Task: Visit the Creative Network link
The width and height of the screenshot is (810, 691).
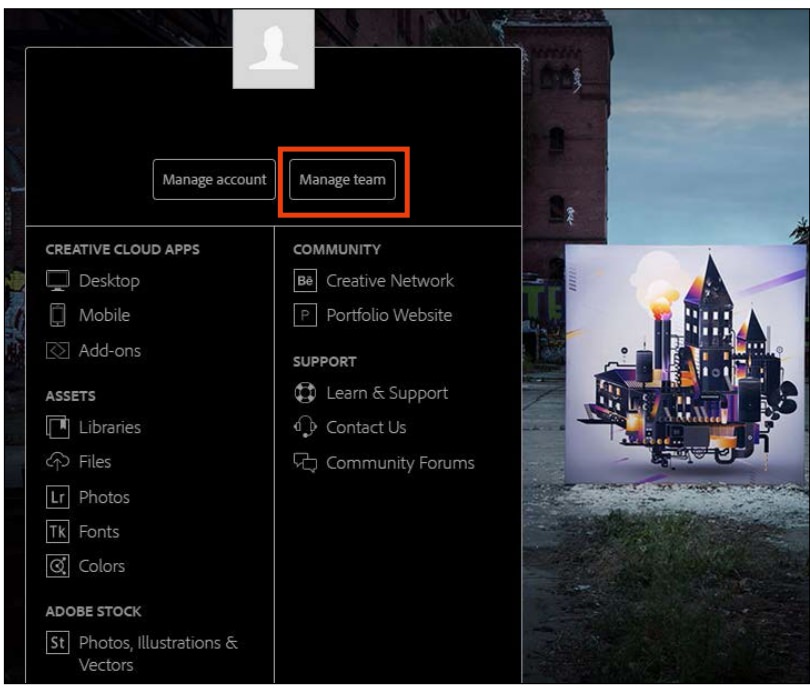Action: tap(390, 280)
